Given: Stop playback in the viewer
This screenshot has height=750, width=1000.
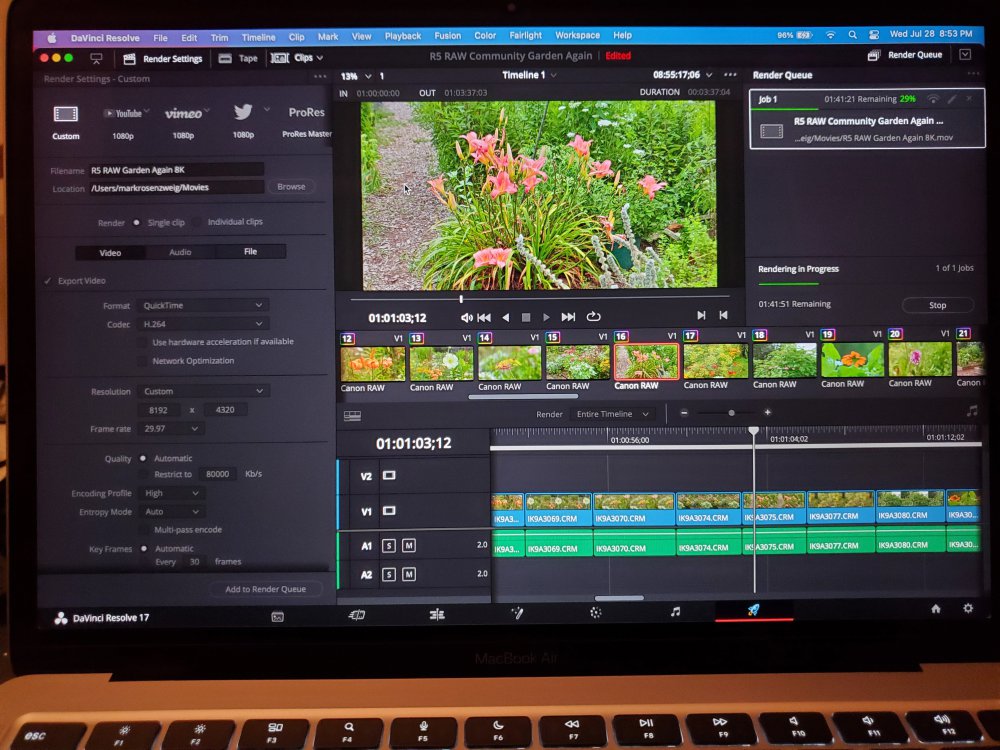Looking at the screenshot, I should 526,317.
